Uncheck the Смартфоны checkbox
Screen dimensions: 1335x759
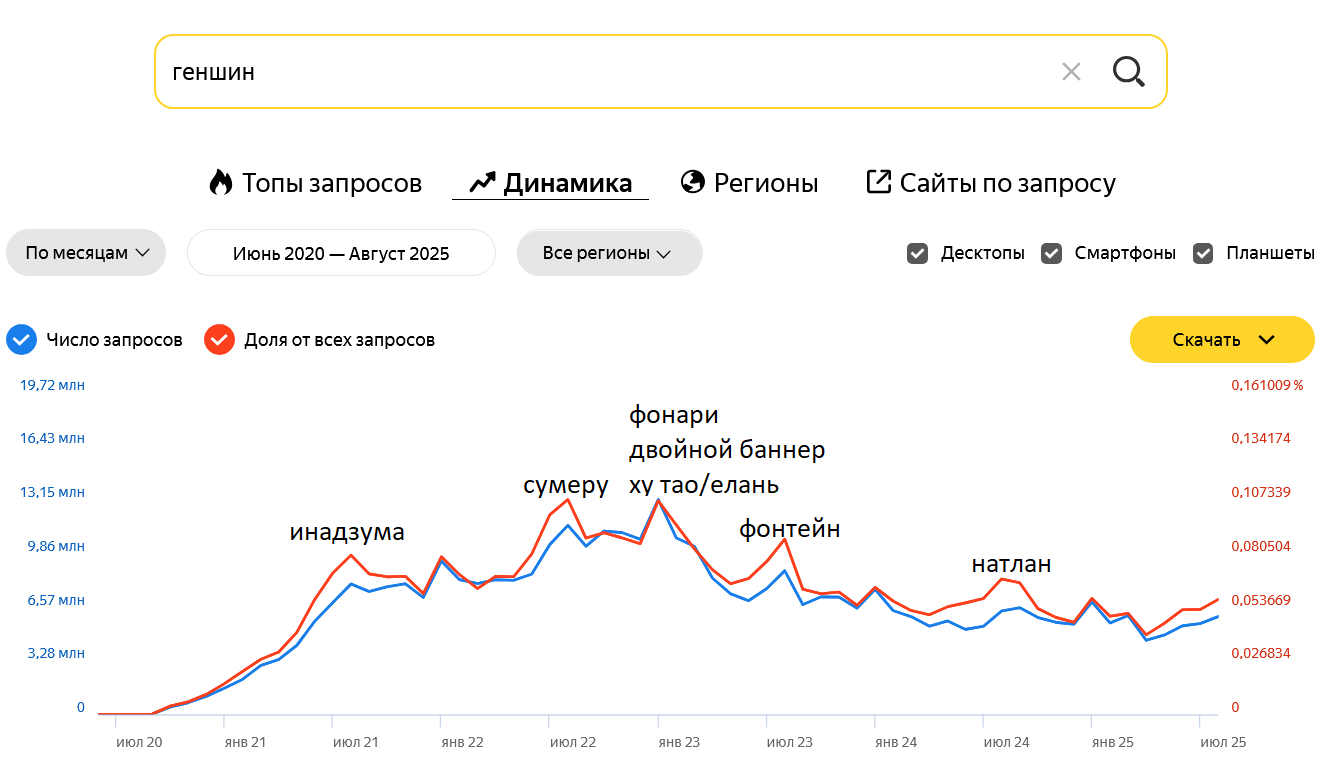tap(1051, 253)
